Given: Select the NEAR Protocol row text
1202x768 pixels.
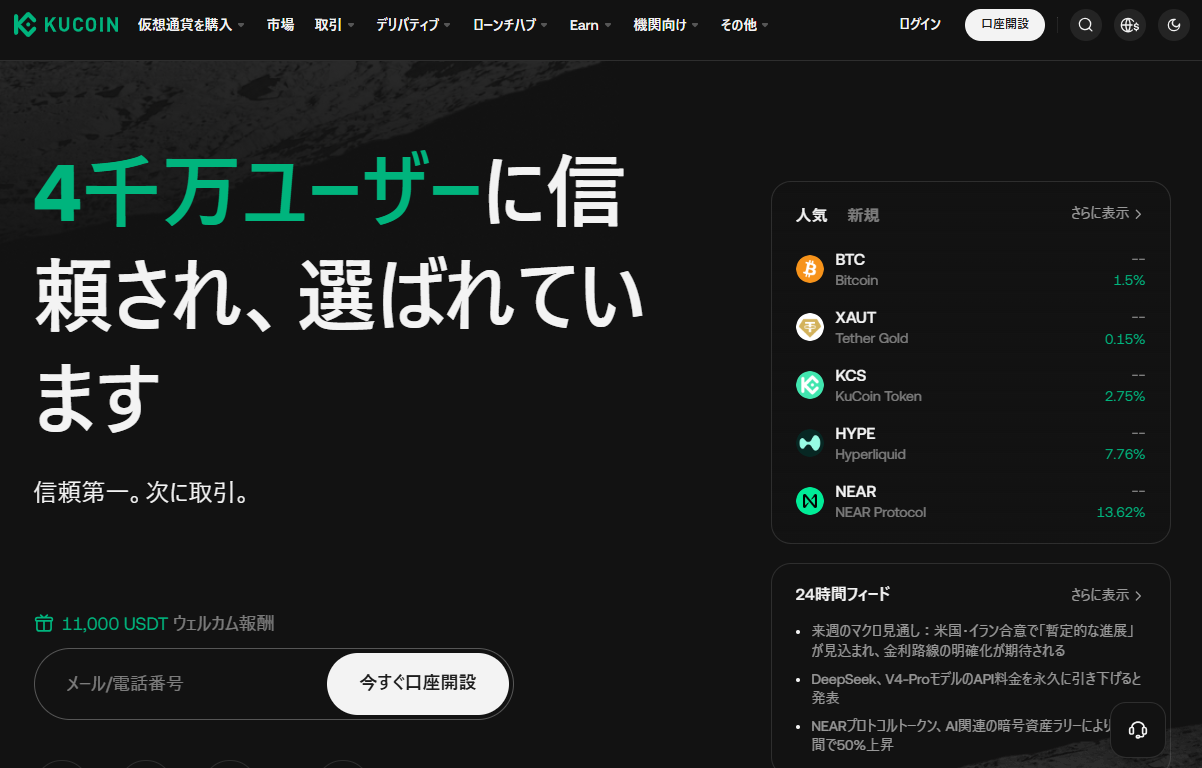Looking at the screenshot, I should coord(880,501).
